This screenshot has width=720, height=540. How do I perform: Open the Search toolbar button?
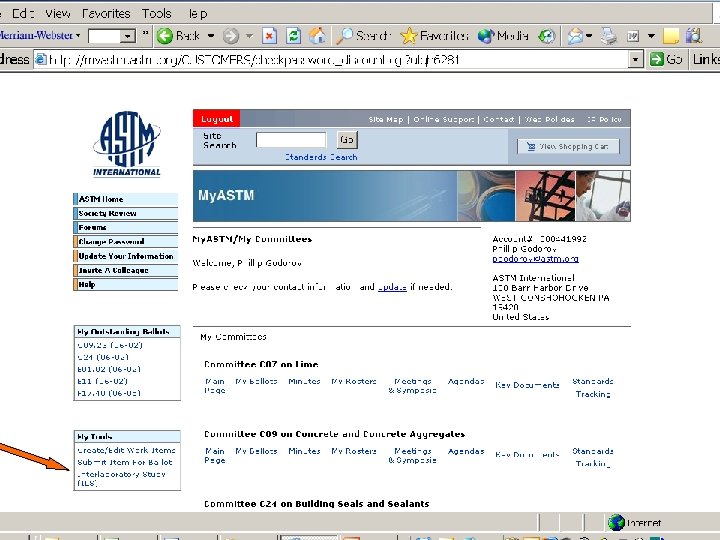[364, 36]
